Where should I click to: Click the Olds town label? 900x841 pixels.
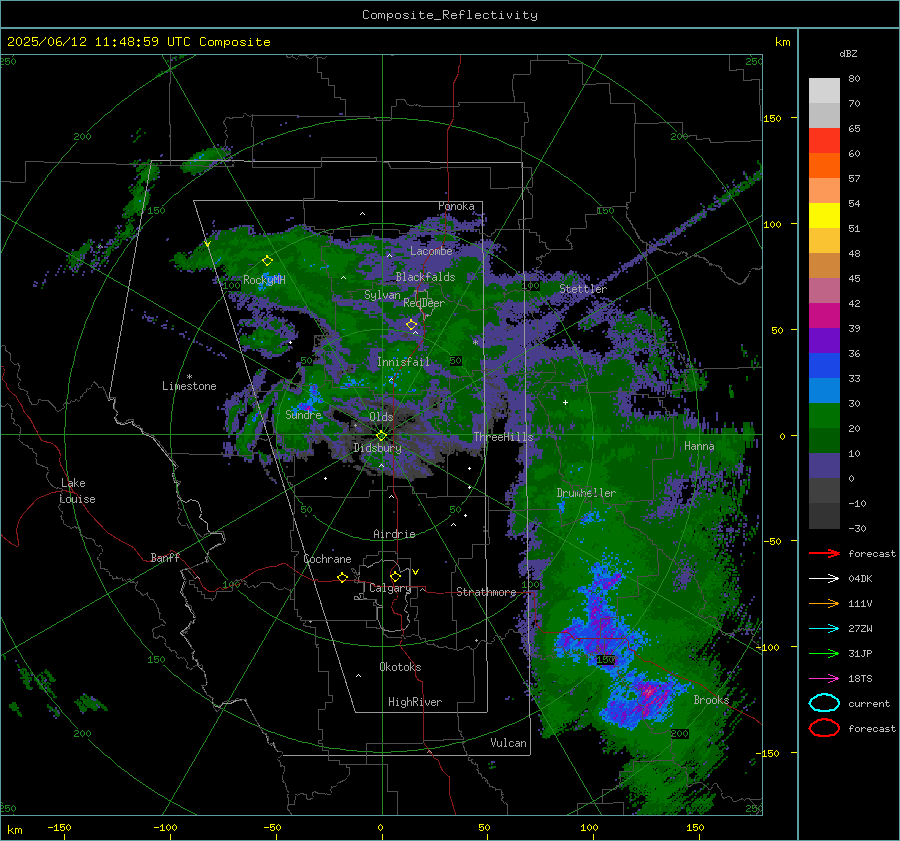(x=381, y=417)
